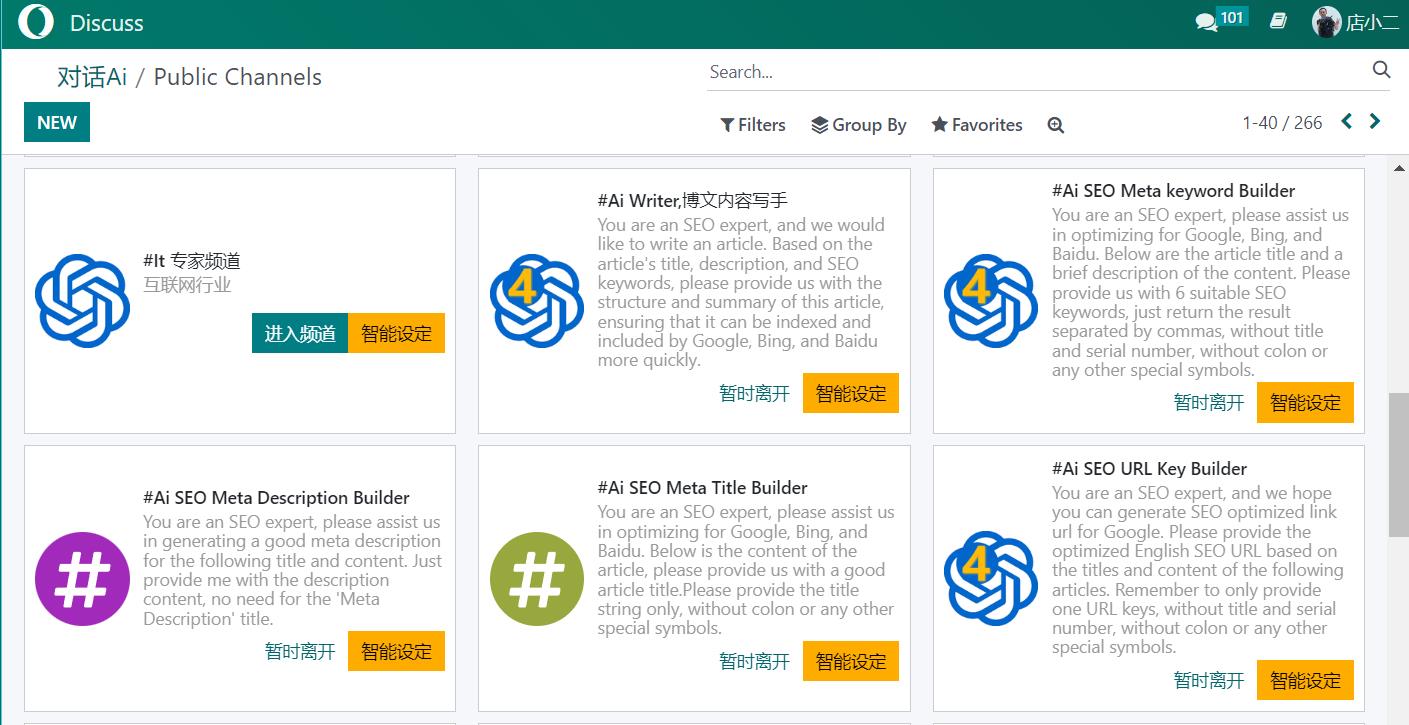Click 暂时离开 on Ai Writer card
This screenshot has width=1409, height=725.
click(x=754, y=393)
